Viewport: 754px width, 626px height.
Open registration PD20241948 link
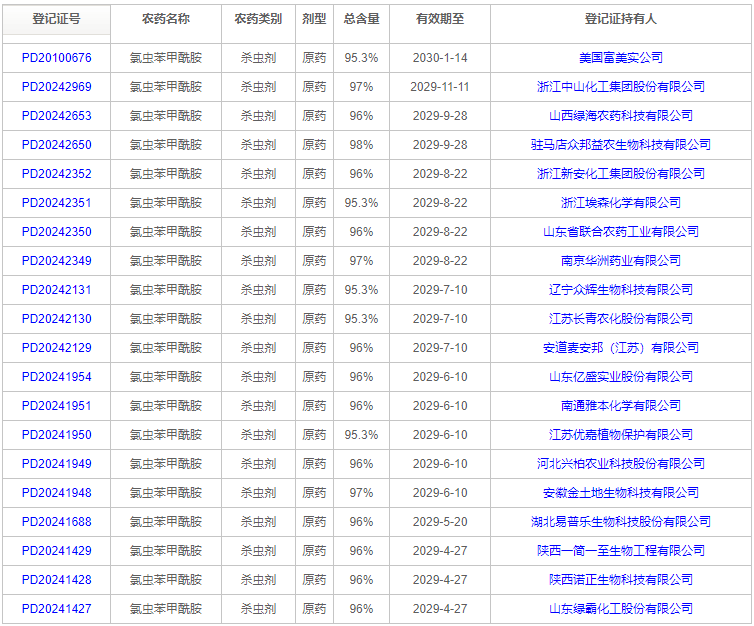pyautogui.click(x=57, y=493)
